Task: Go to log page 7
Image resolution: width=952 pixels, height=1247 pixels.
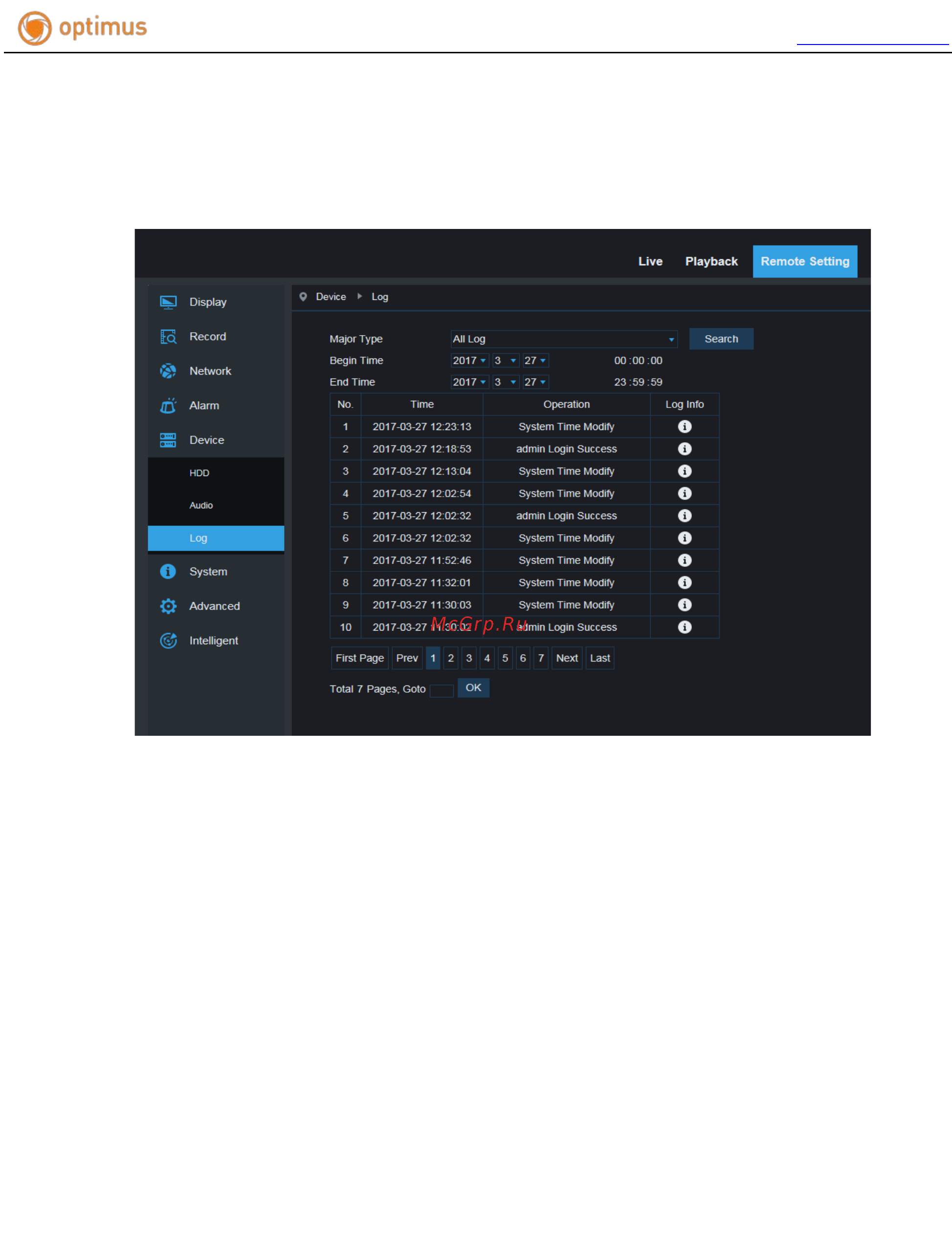Action: click(541, 658)
